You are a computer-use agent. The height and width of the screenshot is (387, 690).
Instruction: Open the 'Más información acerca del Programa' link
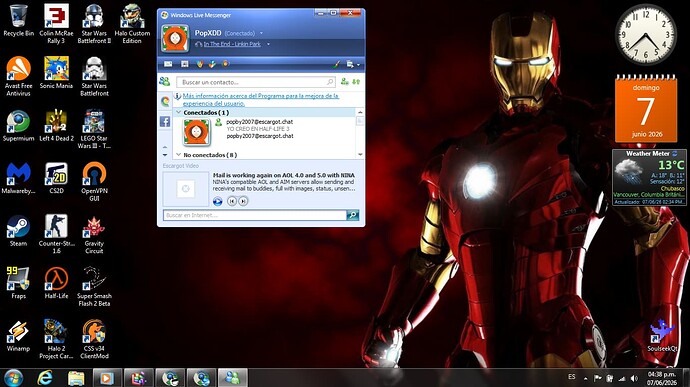click(261, 100)
